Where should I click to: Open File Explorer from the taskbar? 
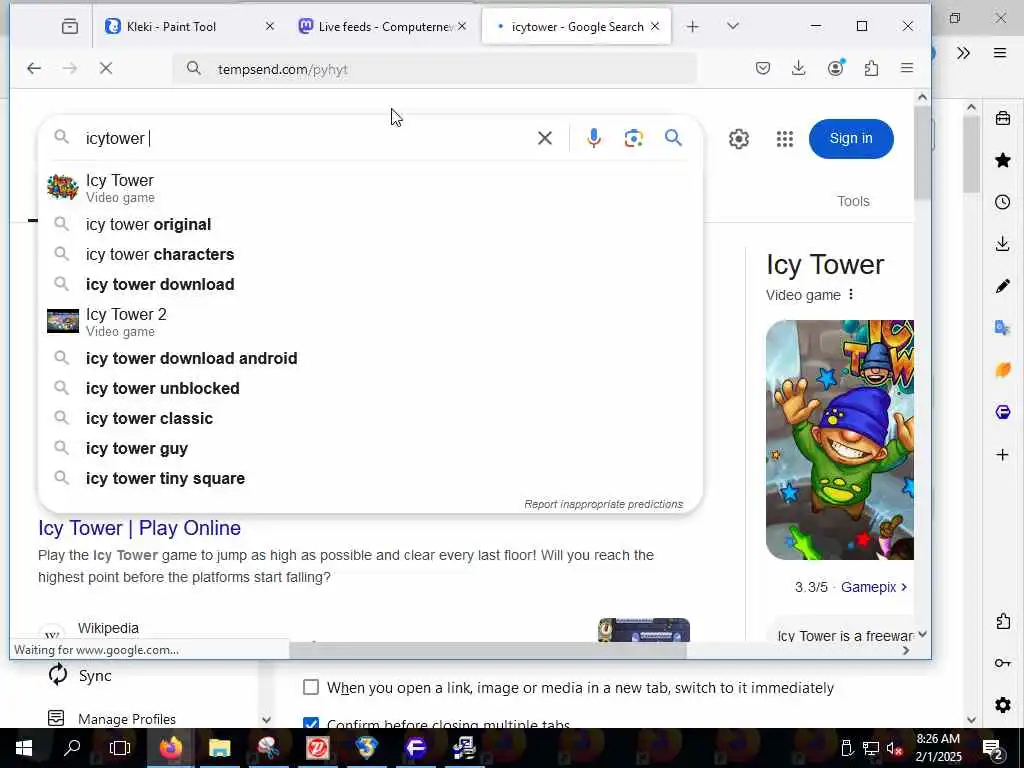point(219,748)
